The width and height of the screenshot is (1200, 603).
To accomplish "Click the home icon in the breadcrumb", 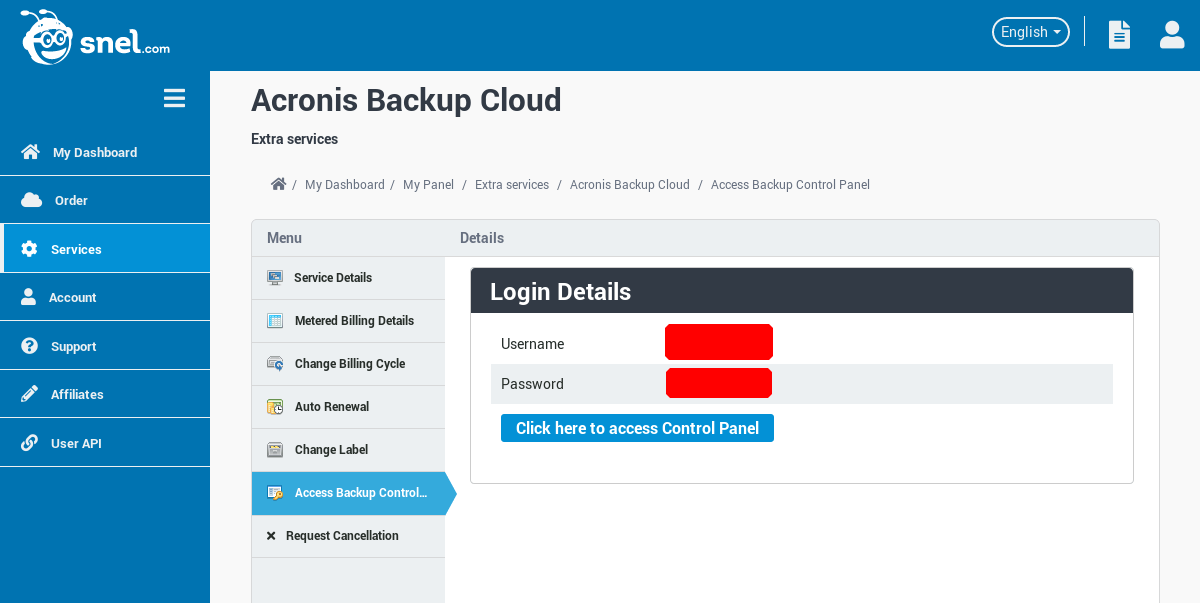I will coord(278,183).
